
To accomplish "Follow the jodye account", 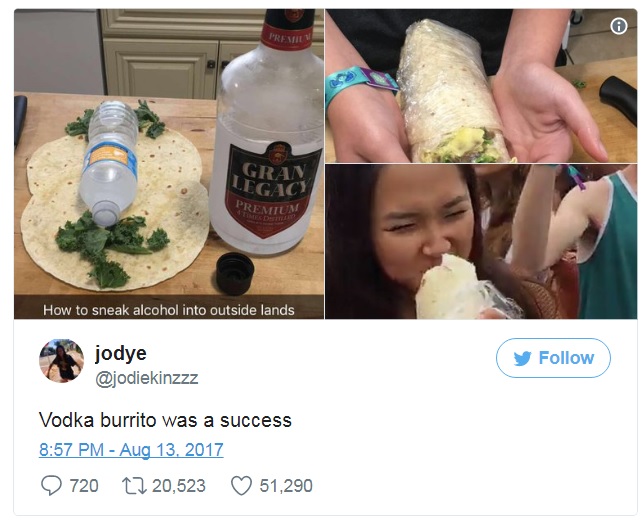I will click(553, 358).
